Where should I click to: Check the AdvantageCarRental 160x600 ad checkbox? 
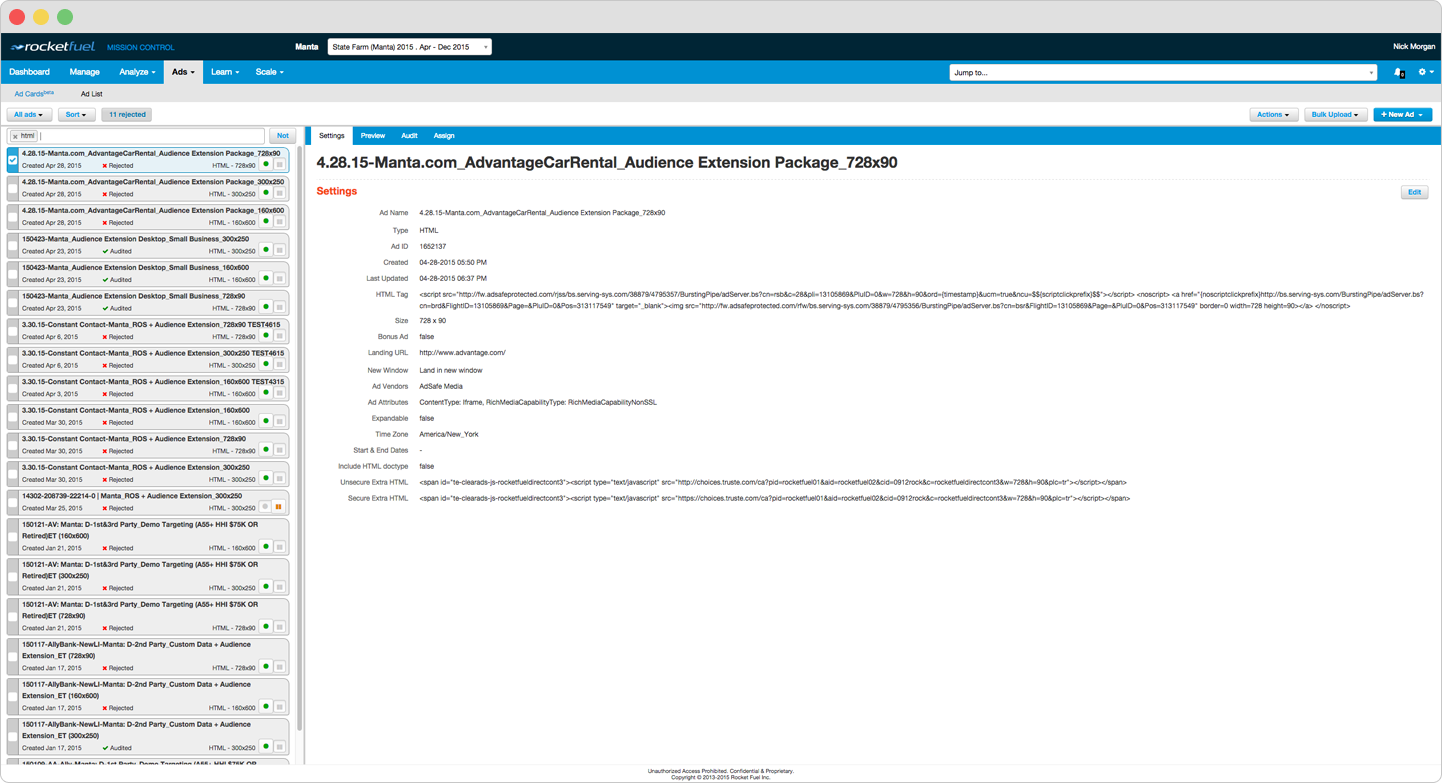pos(13,216)
